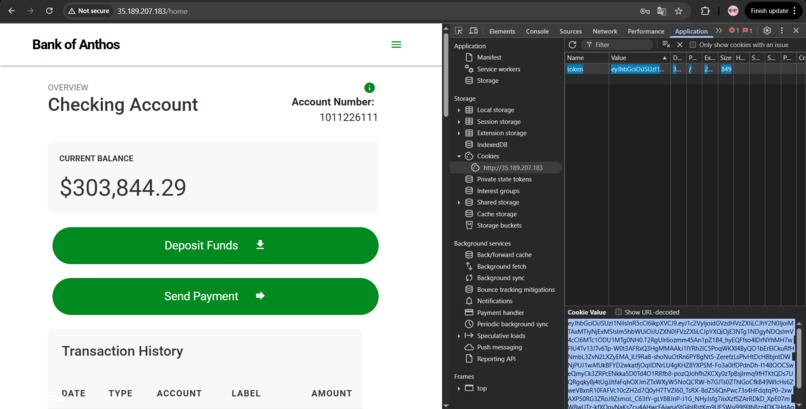Reload the page with the refresh icon
806x409 pixels.
(x=49, y=11)
